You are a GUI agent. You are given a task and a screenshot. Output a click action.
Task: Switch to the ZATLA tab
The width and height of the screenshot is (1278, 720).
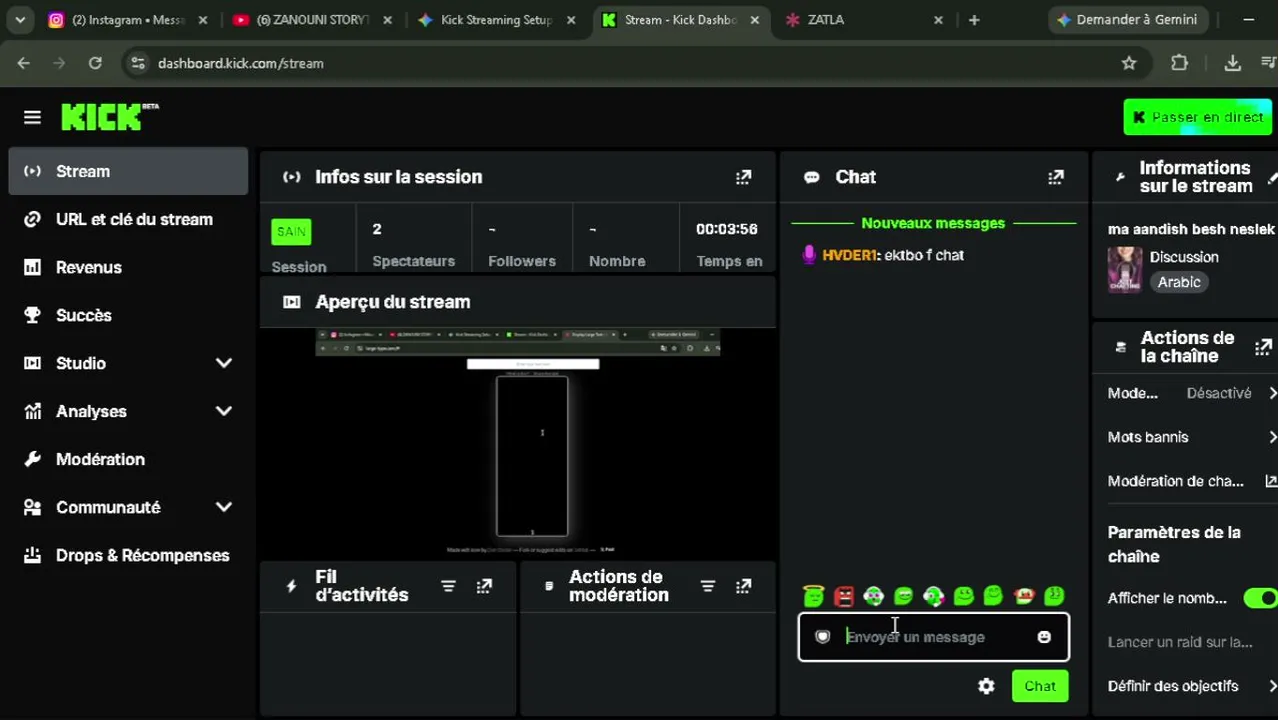point(865,20)
